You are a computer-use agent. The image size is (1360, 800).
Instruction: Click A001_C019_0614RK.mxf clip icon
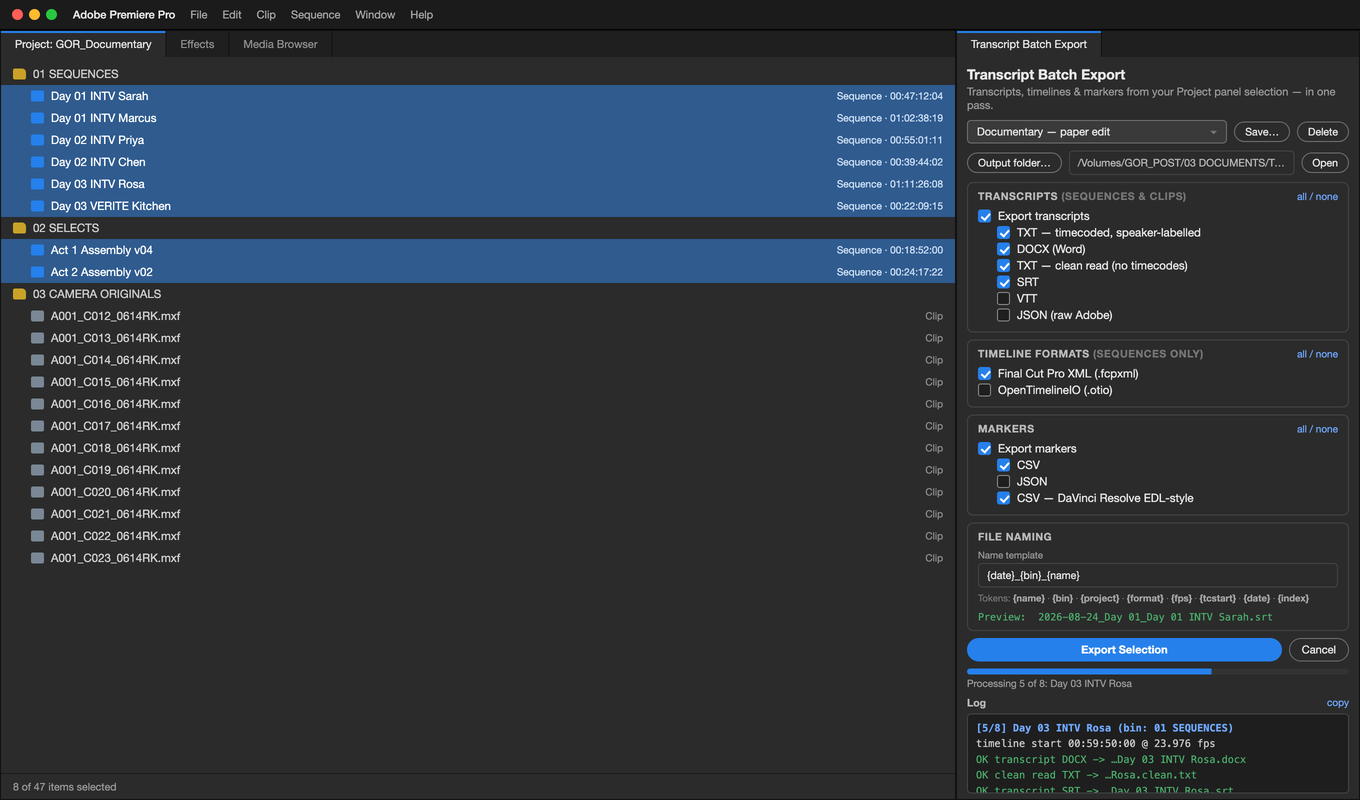click(37, 470)
